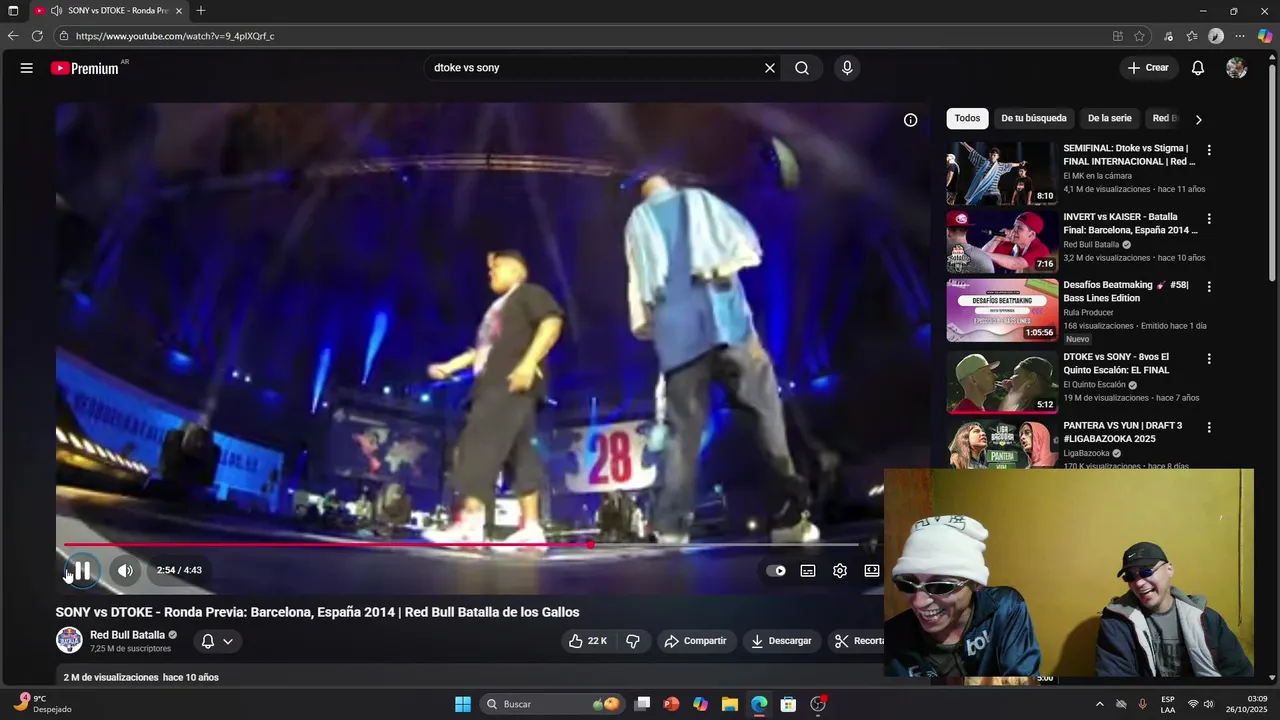1280x720 pixels.
Task: Switch to theater mode in the player
Action: point(872,571)
